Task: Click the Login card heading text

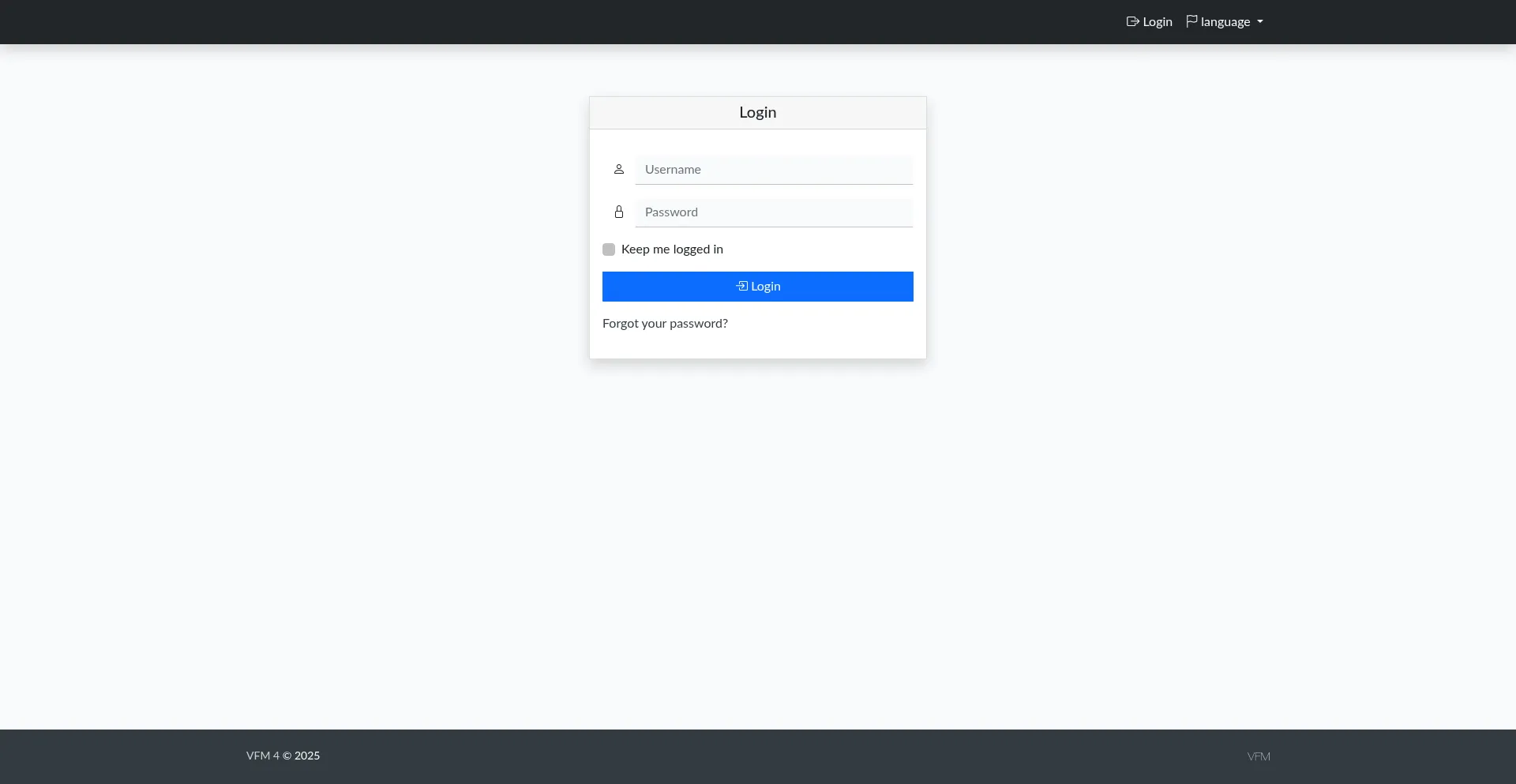Action: (x=758, y=113)
